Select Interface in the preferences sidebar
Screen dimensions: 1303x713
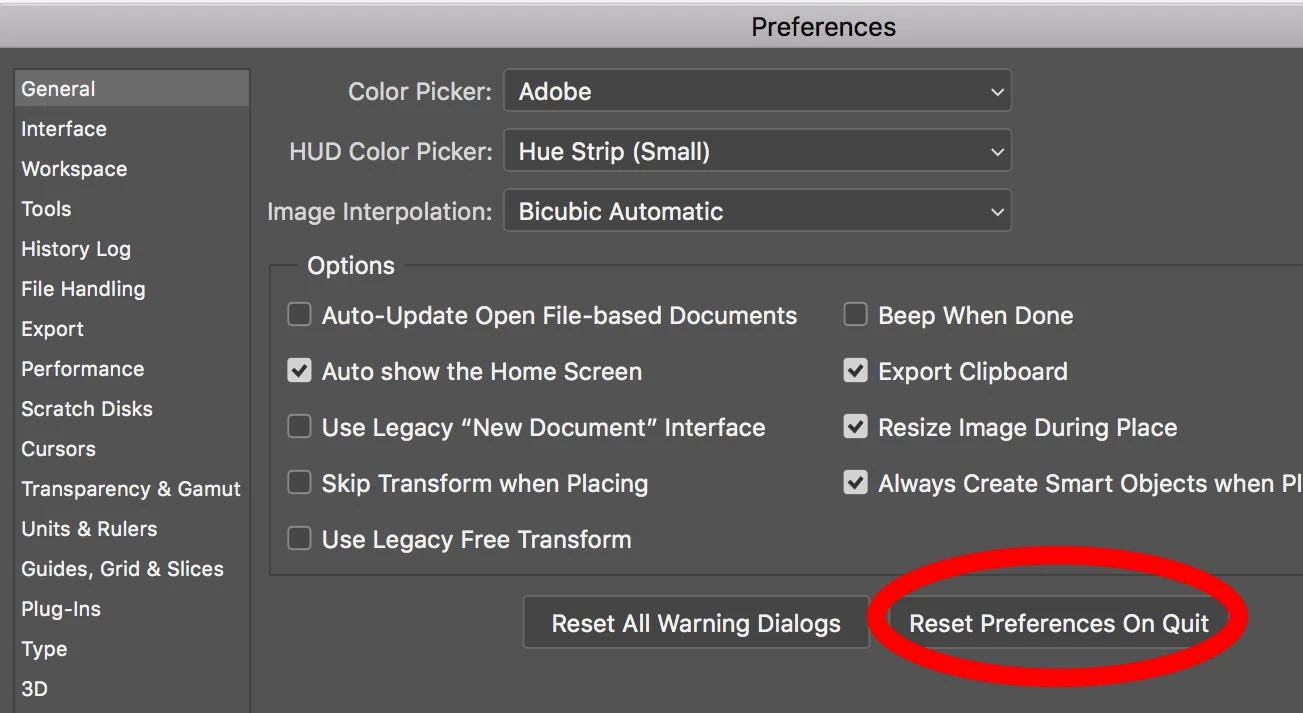(64, 129)
